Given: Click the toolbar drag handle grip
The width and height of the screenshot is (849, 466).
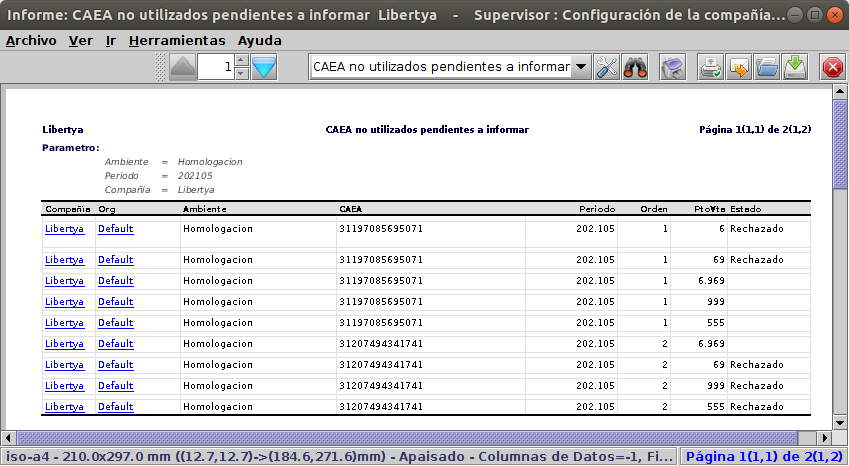Looking at the screenshot, I should 160,67.
